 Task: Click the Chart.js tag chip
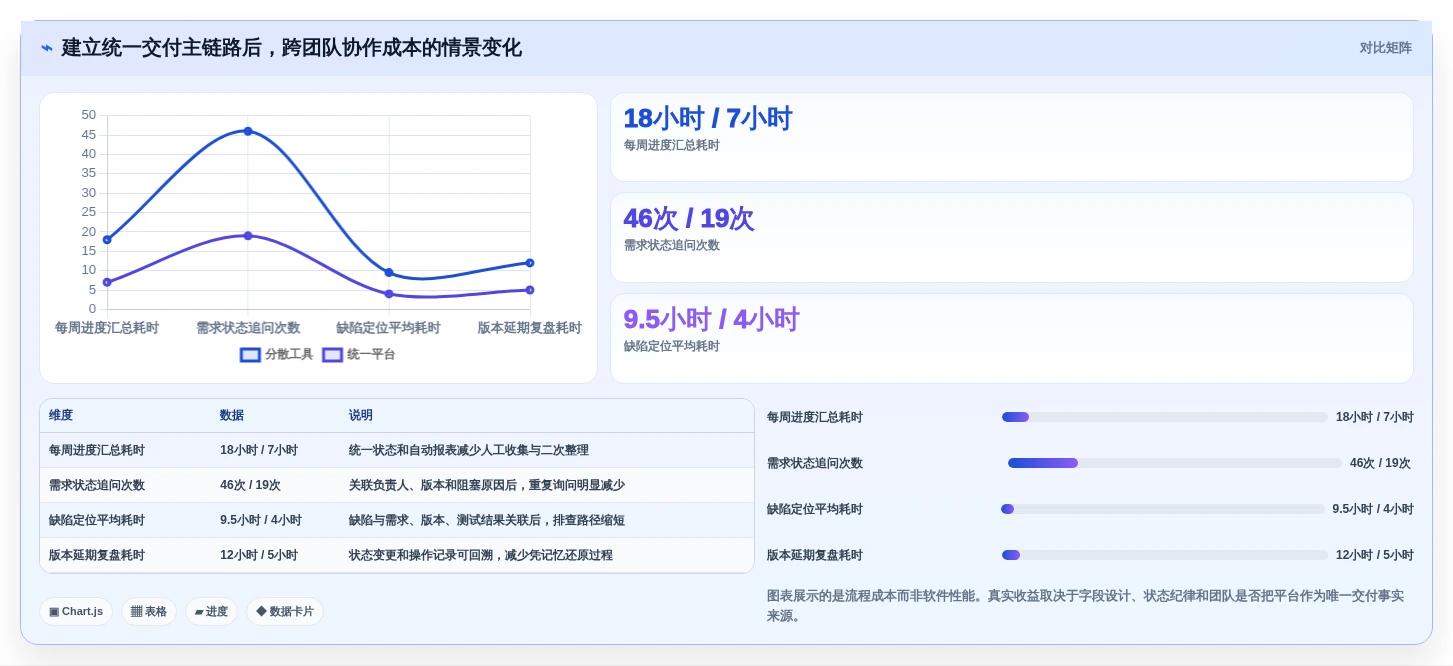coord(76,612)
